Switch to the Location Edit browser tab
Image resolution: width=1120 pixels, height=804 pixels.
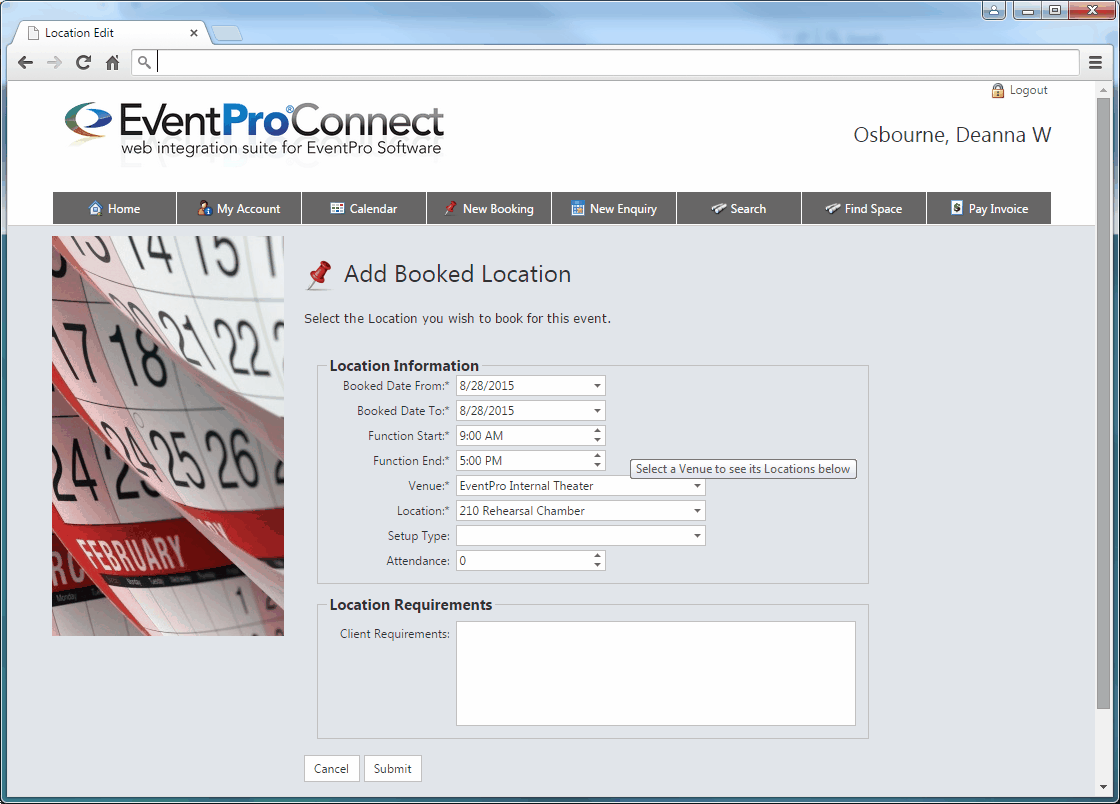[x=113, y=33]
